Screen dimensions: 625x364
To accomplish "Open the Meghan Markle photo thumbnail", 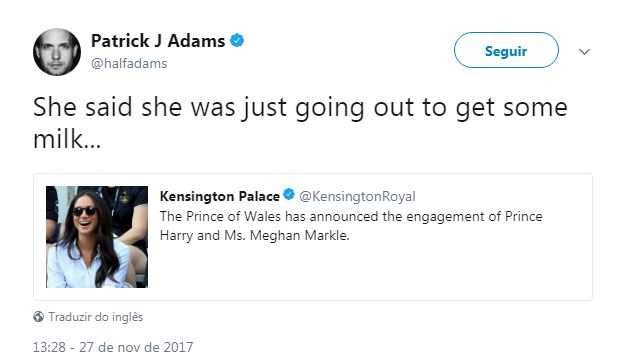I will pos(97,237).
